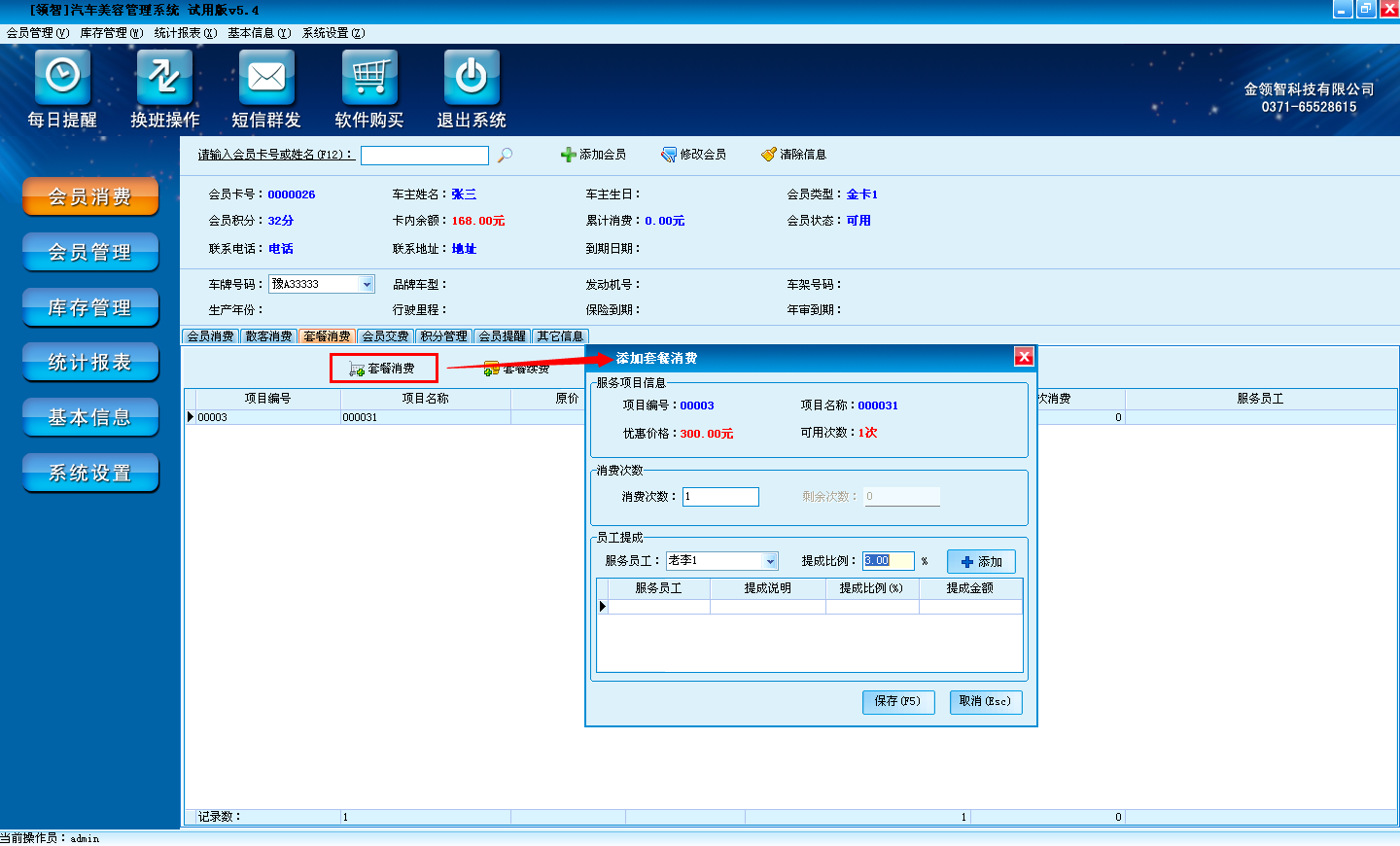The height and width of the screenshot is (846, 1400).
Task: Click the 保存 (F5) button
Action: pyautogui.click(x=897, y=701)
